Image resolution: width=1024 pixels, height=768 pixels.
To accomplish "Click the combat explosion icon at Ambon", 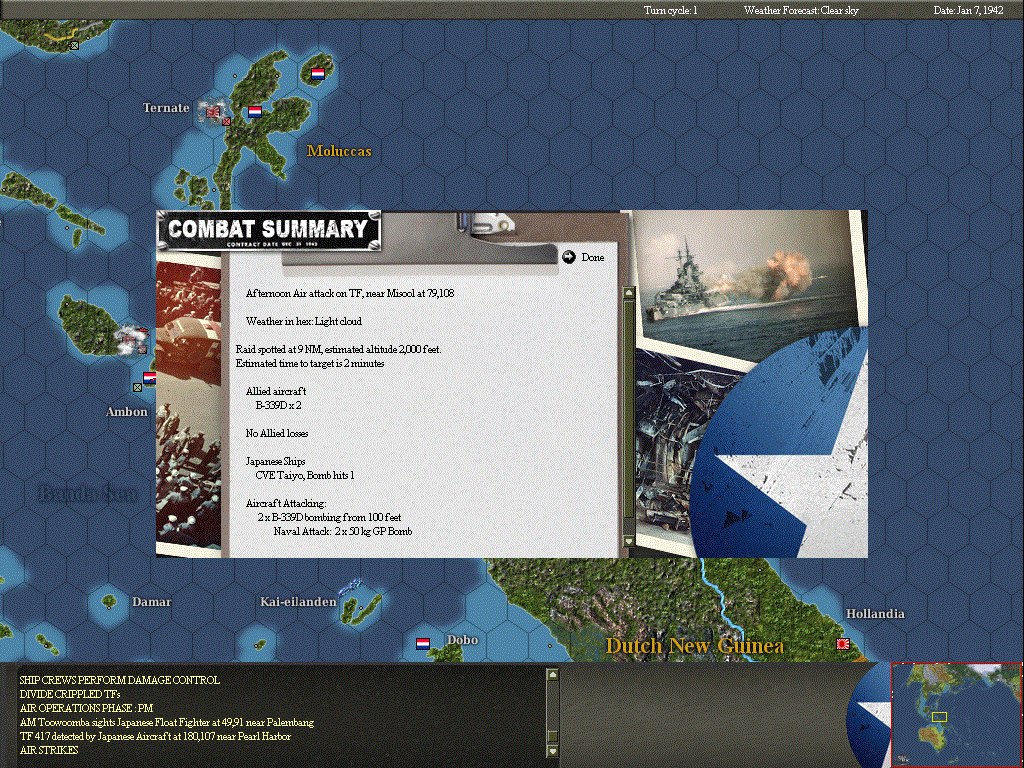I will (132, 340).
